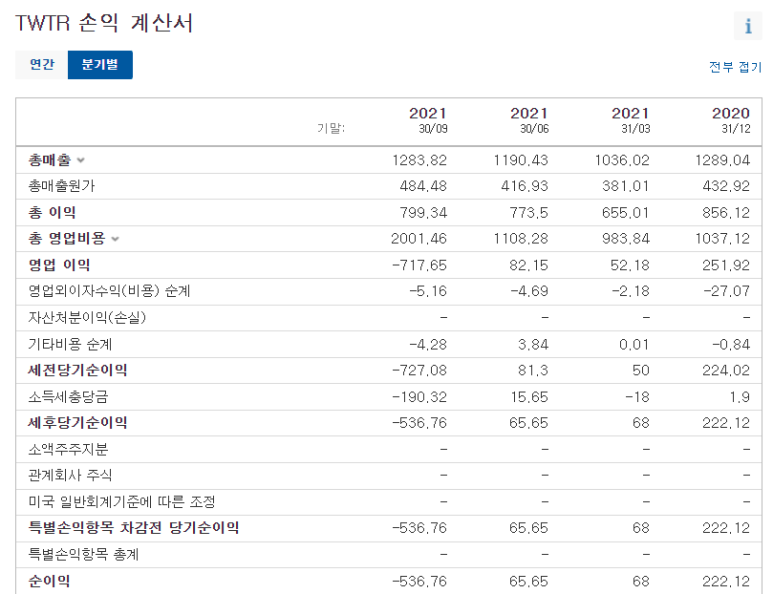Viewport: 773px width, 594px height.
Task: Click the 15.65 tax provision value
Action: 529,397
